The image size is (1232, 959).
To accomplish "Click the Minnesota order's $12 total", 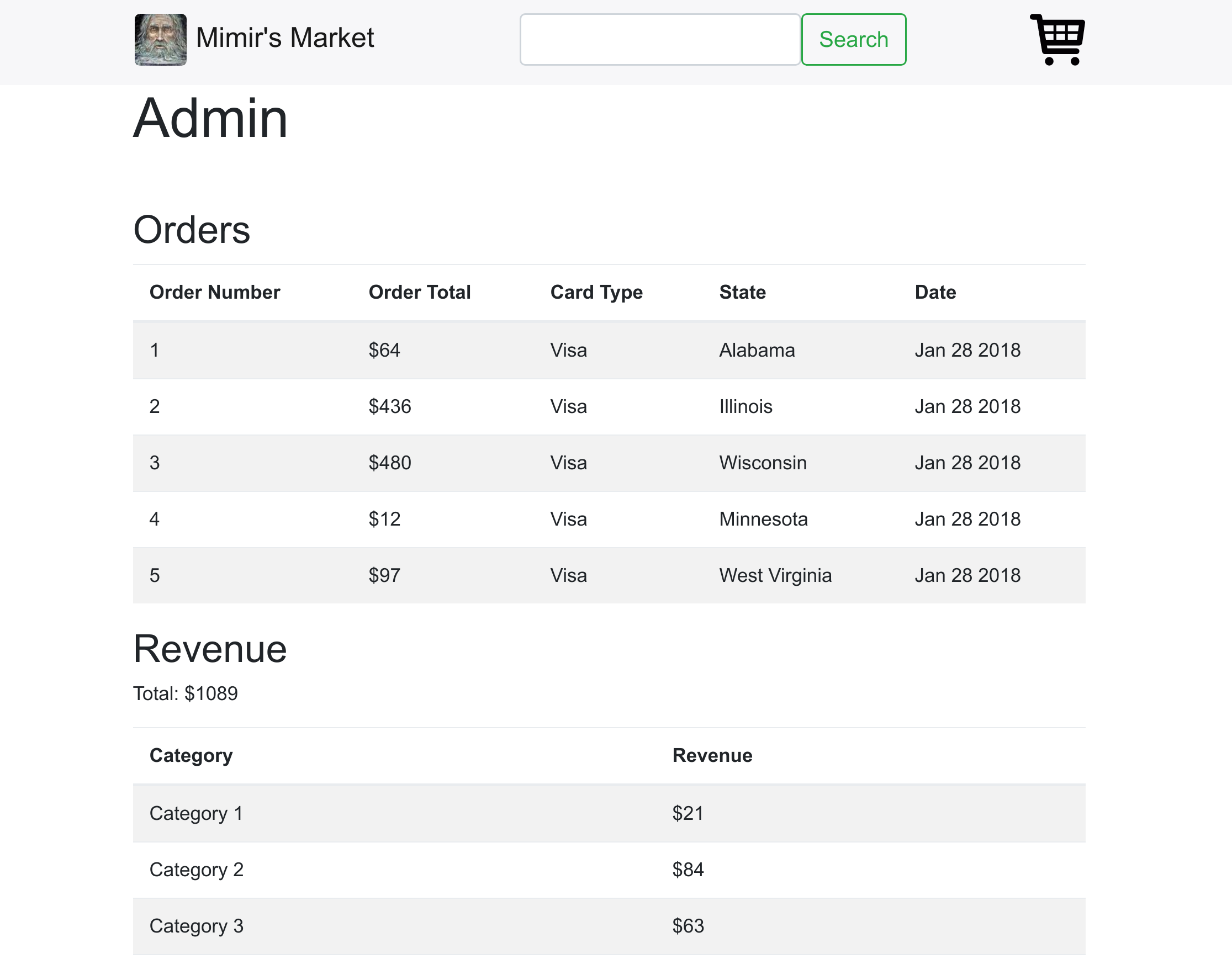I will [384, 519].
